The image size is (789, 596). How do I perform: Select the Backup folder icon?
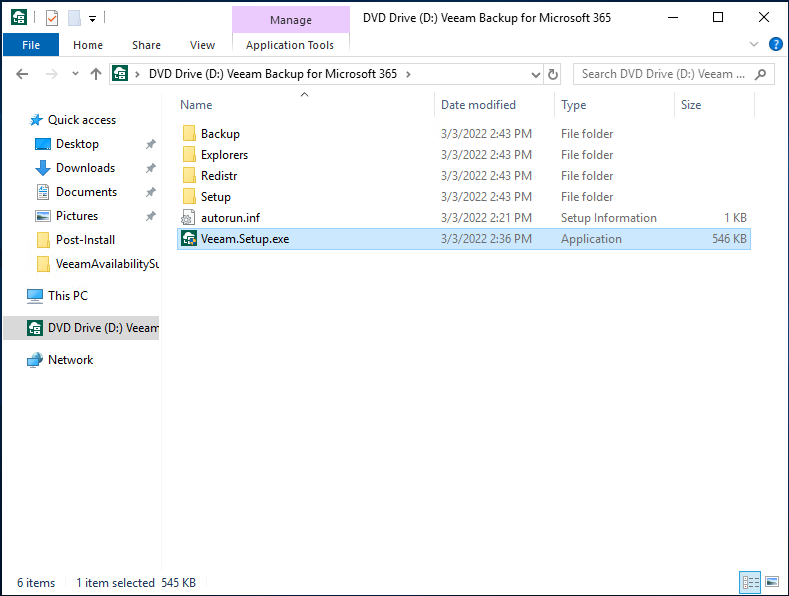pos(189,134)
